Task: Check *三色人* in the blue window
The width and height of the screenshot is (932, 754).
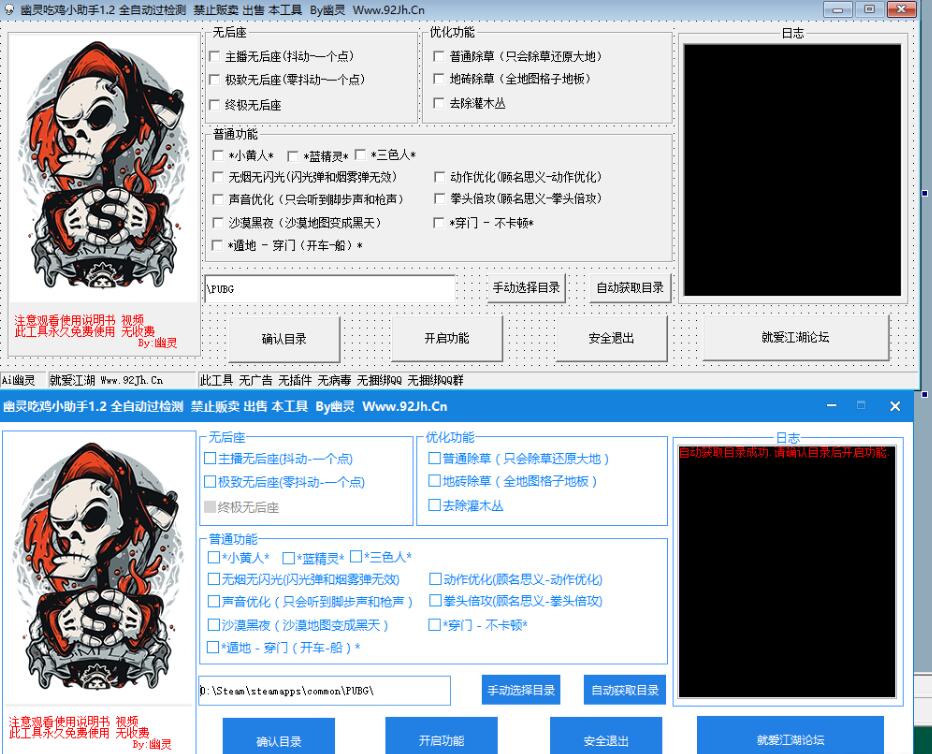Action: 356,556
